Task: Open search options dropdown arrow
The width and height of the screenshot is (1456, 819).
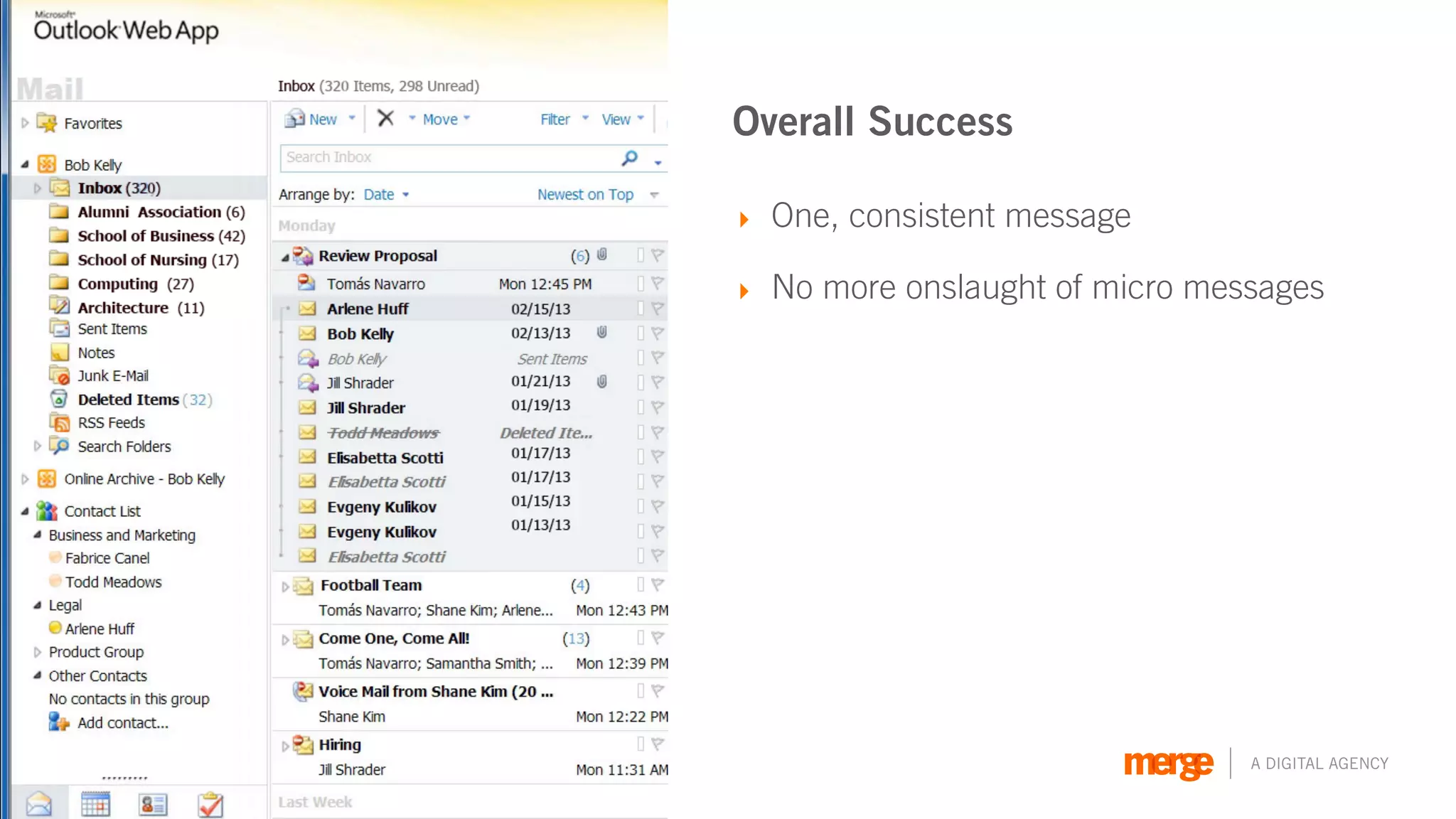Action: [658, 163]
